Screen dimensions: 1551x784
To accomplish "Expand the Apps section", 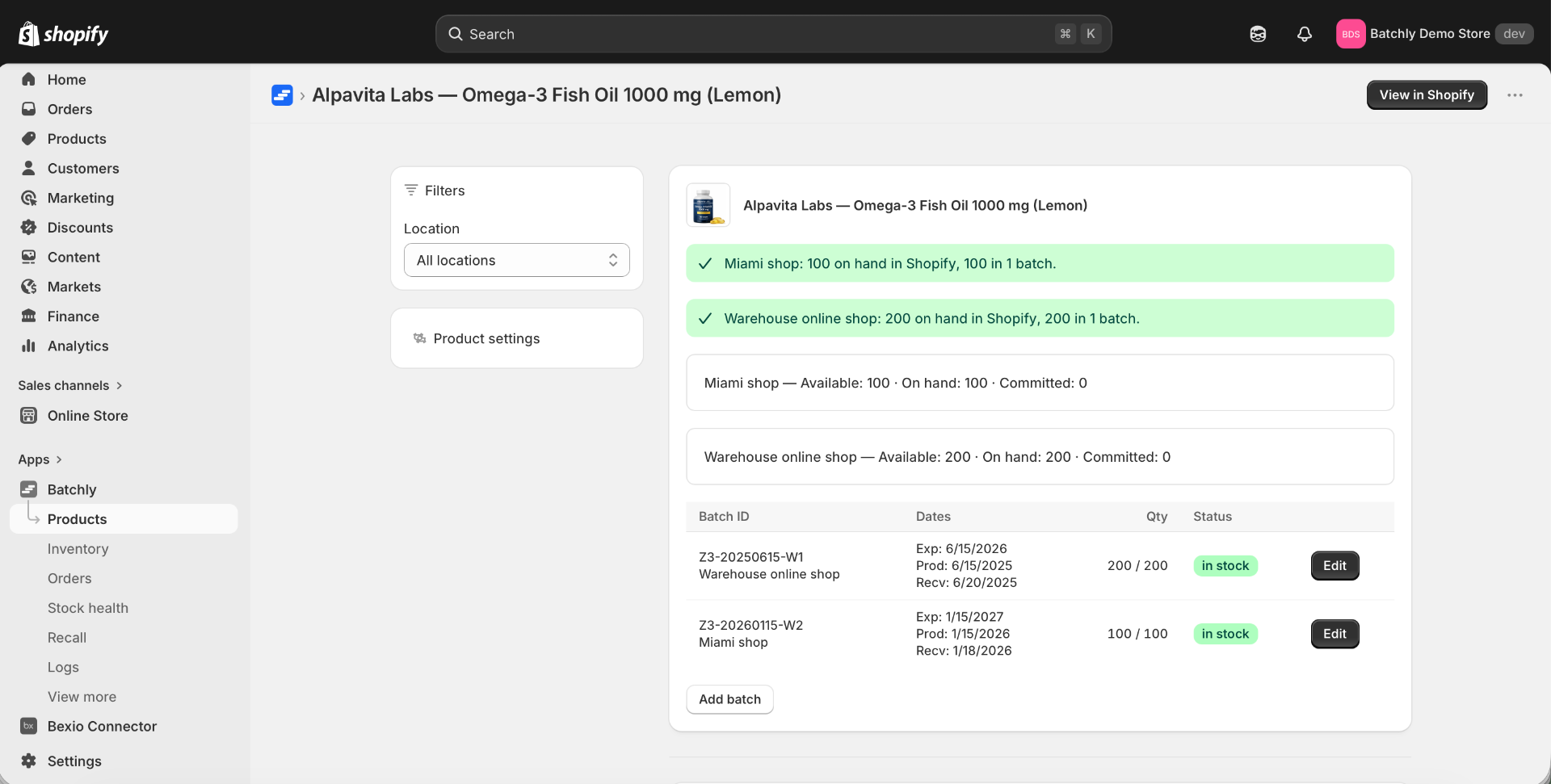I will [x=40, y=459].
